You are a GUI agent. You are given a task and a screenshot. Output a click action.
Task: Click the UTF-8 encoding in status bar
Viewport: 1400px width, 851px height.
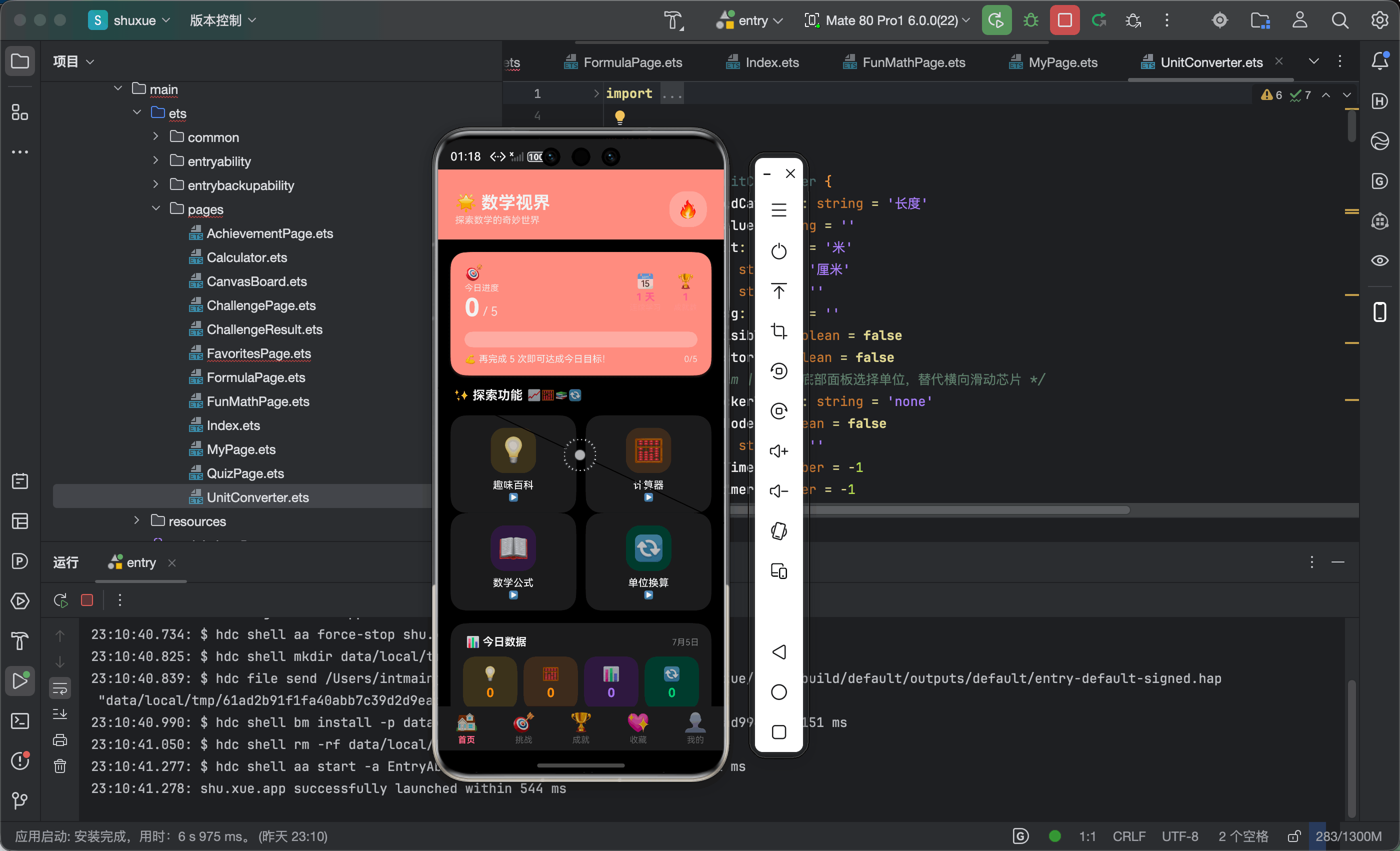click(x=1179, y=836)
